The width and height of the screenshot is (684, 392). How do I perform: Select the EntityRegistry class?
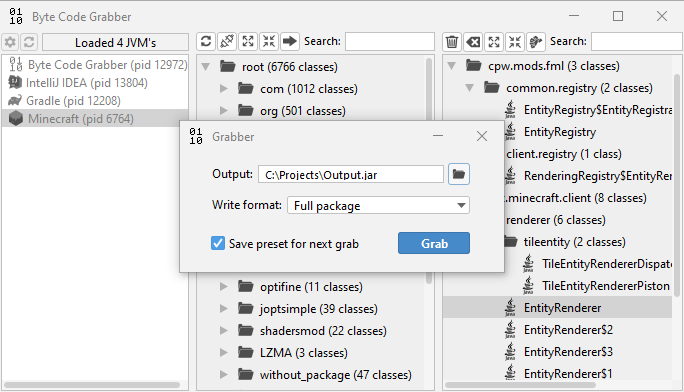pyautogui.click(x=550, y=132)
